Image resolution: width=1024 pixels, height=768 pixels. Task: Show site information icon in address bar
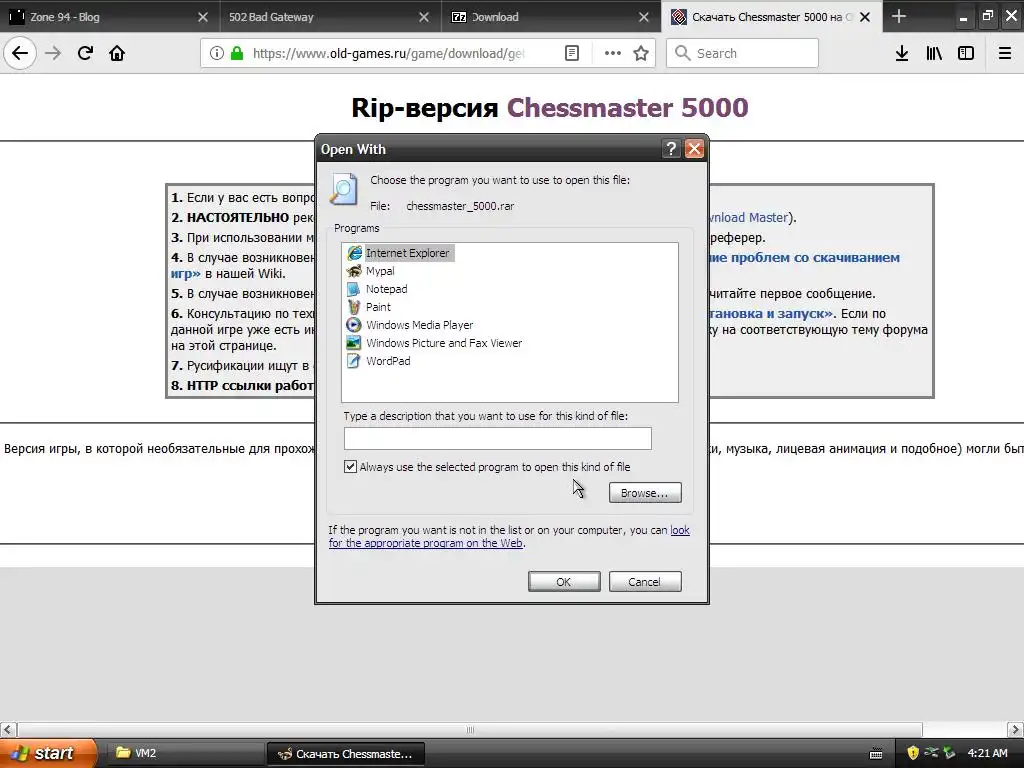point(217,54)
